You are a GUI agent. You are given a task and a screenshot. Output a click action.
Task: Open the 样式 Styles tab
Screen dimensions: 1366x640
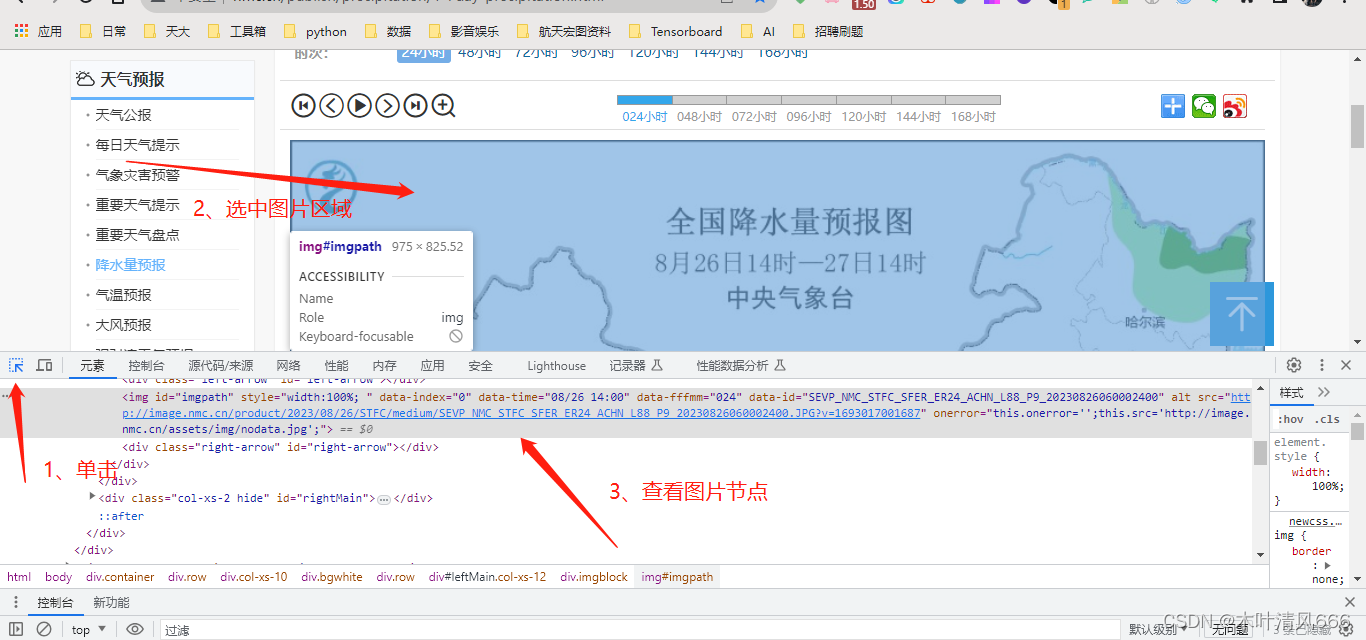[1291, 392]
